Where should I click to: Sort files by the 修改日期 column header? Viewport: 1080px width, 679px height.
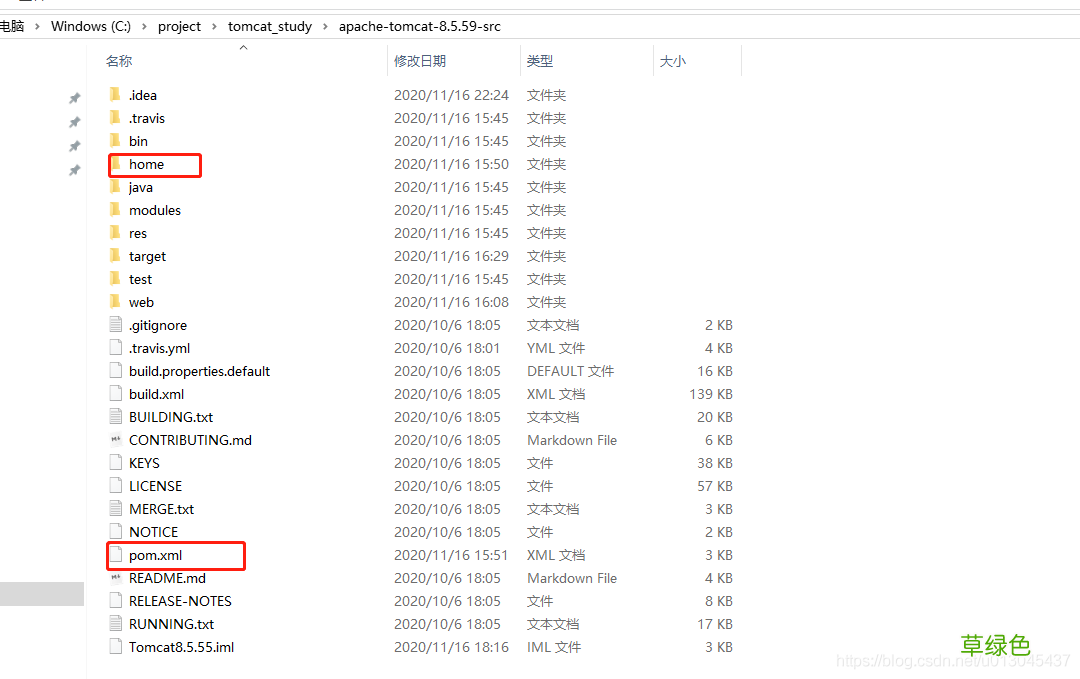(x=420, y=61)
